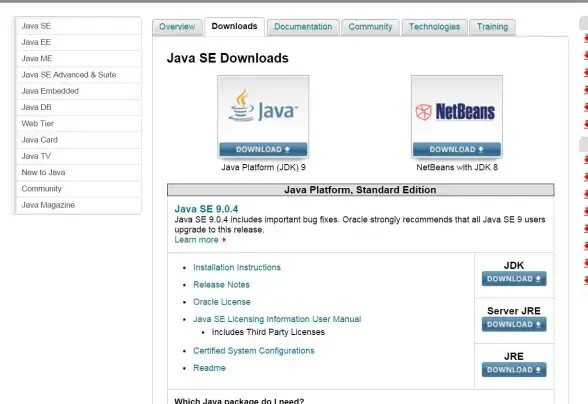Open Certified System Configurations link
The image size is (588, 404).
tap(254, 351)
